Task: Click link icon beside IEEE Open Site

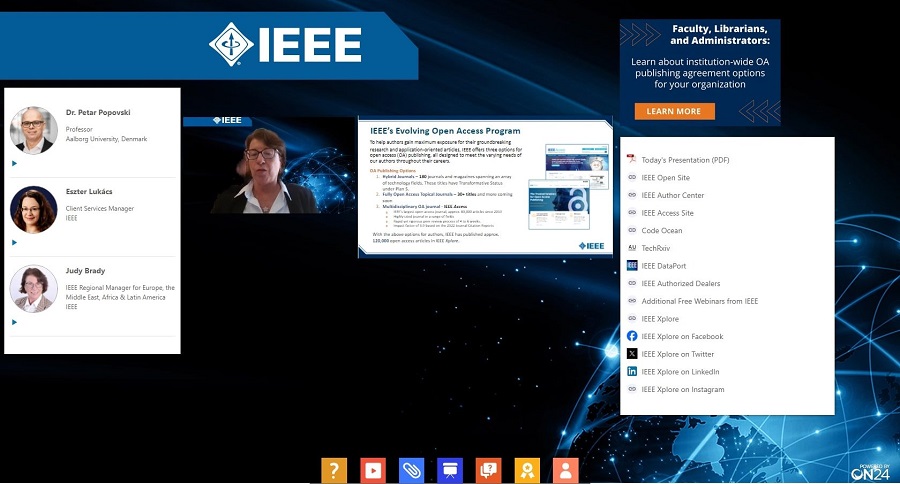Action: pyautogui.click(x=631, y=177)
